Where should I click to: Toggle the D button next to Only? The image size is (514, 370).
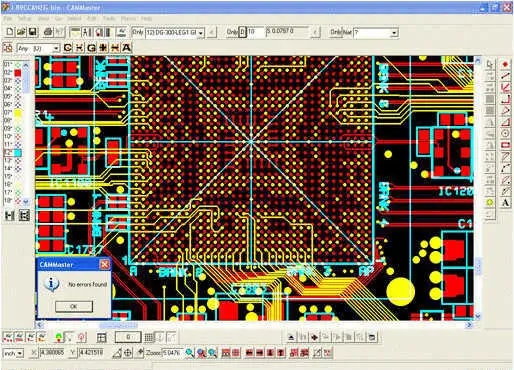coord(243,32)
